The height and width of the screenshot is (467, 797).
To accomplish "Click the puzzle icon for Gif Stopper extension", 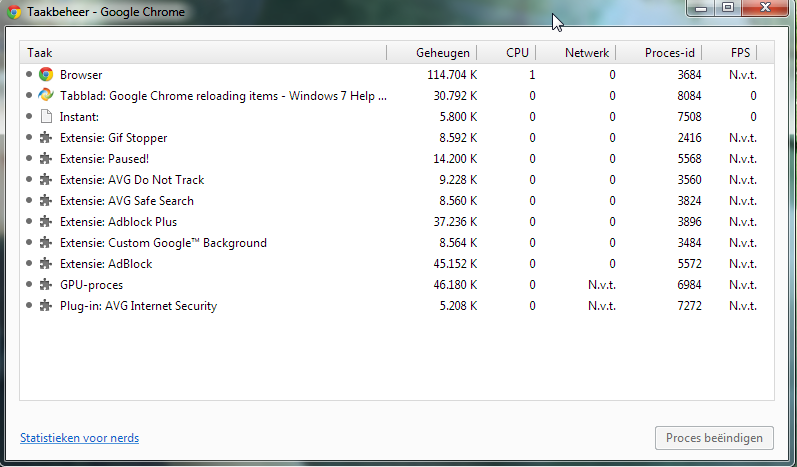I will pyautogui.click(x=46, y=138).
